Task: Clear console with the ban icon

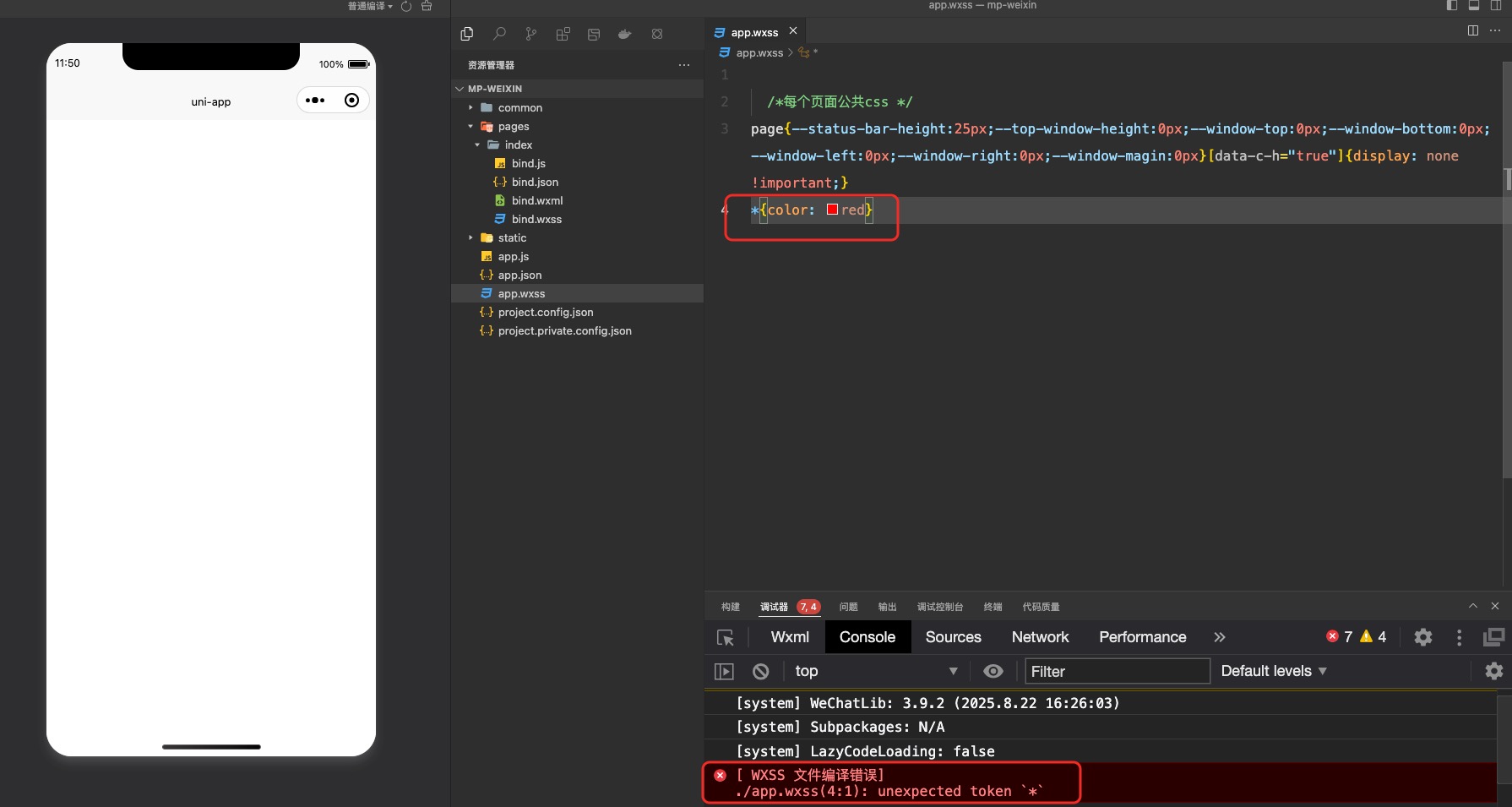Action: coord(760,671)
